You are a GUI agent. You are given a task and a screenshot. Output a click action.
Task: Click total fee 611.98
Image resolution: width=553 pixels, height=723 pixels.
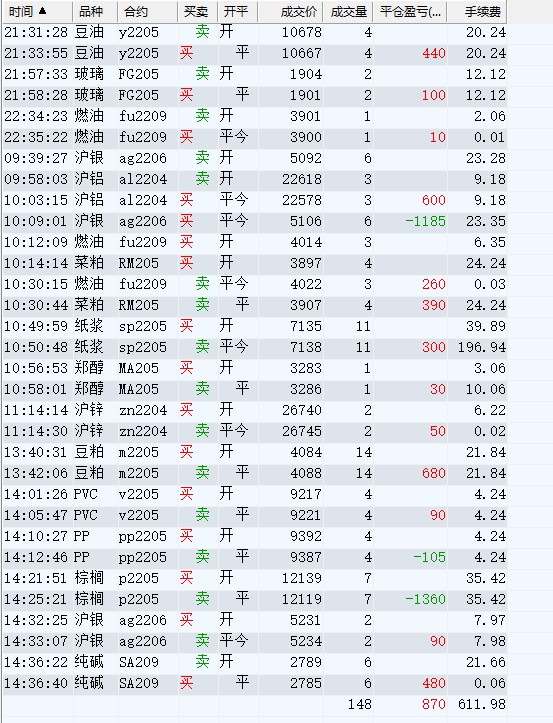482,704
